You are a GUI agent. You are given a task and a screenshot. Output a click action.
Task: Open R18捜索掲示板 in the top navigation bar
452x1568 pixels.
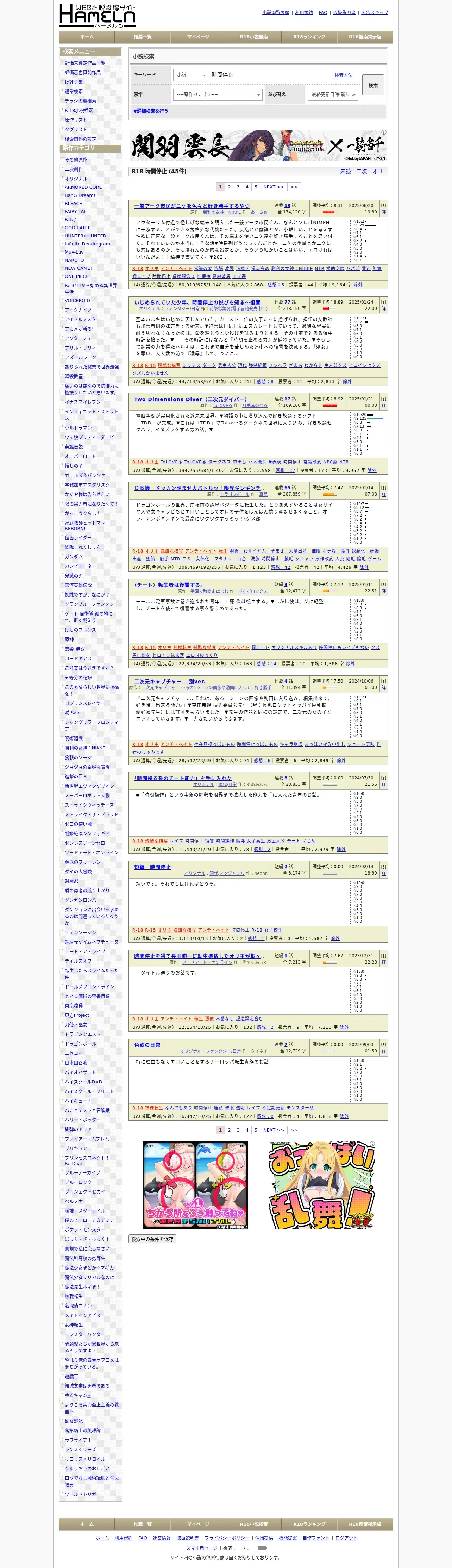365,37
